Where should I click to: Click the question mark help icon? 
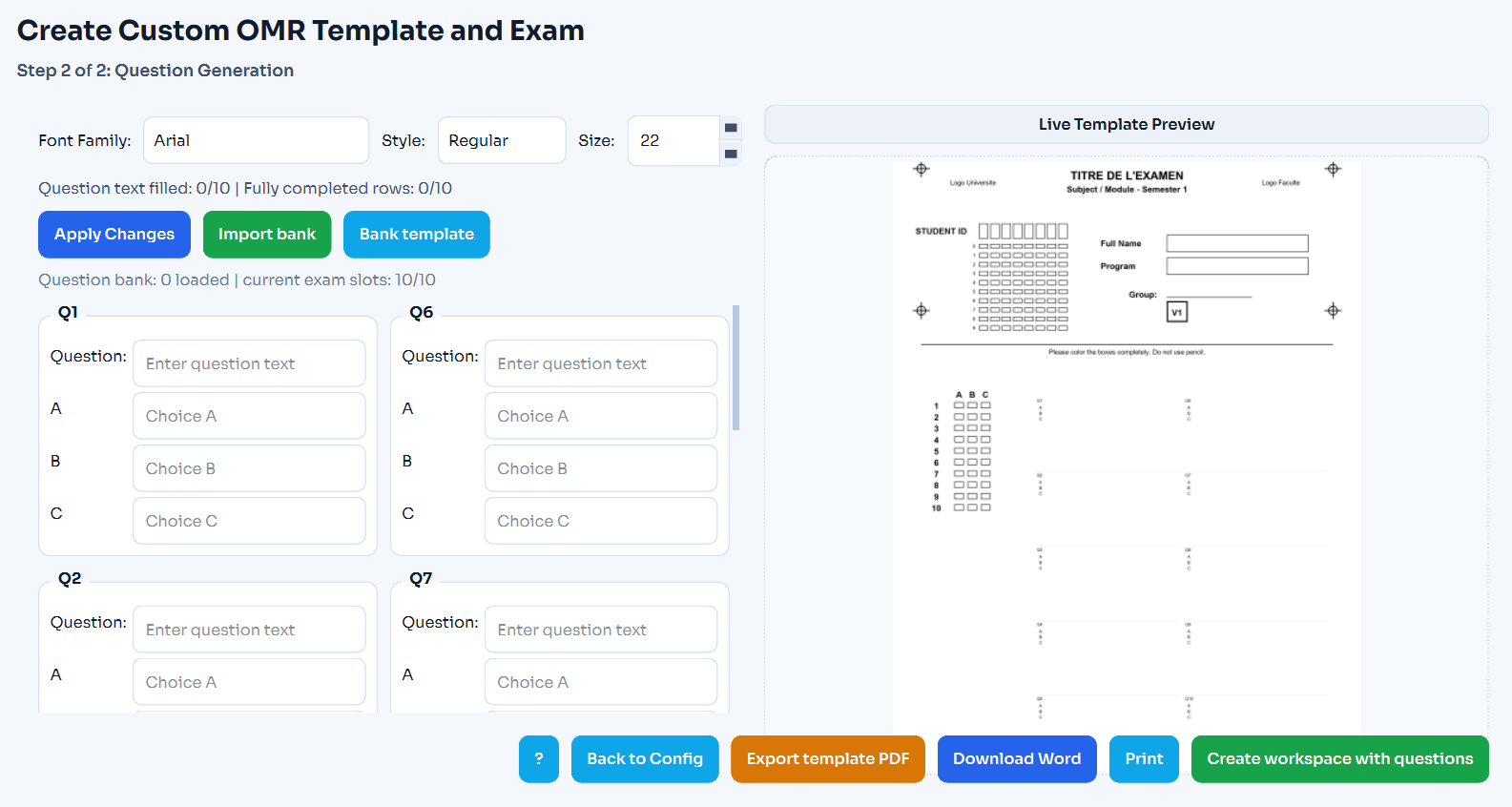(539, 758)
